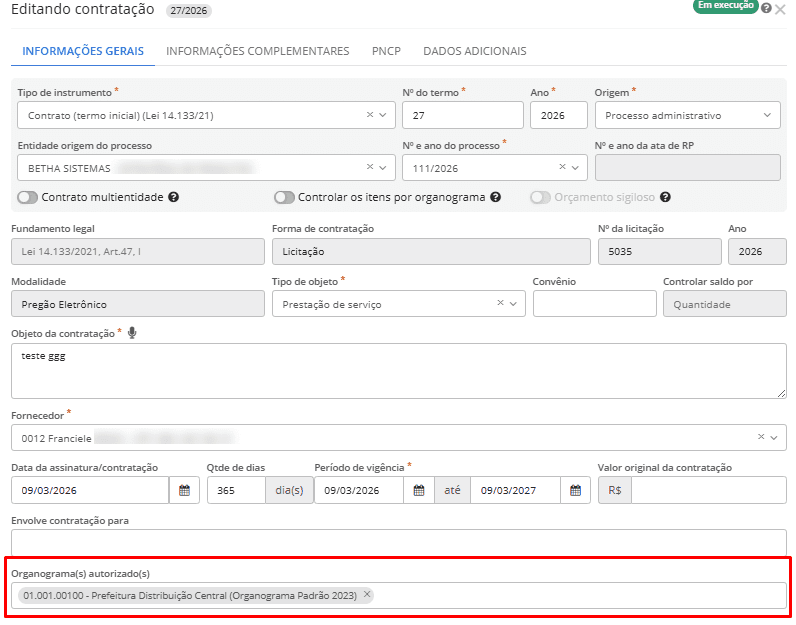The height and width of the screenshot is (625, 796).
Task: Expand the Origem dropdown
Action: [x=767, y=115]
